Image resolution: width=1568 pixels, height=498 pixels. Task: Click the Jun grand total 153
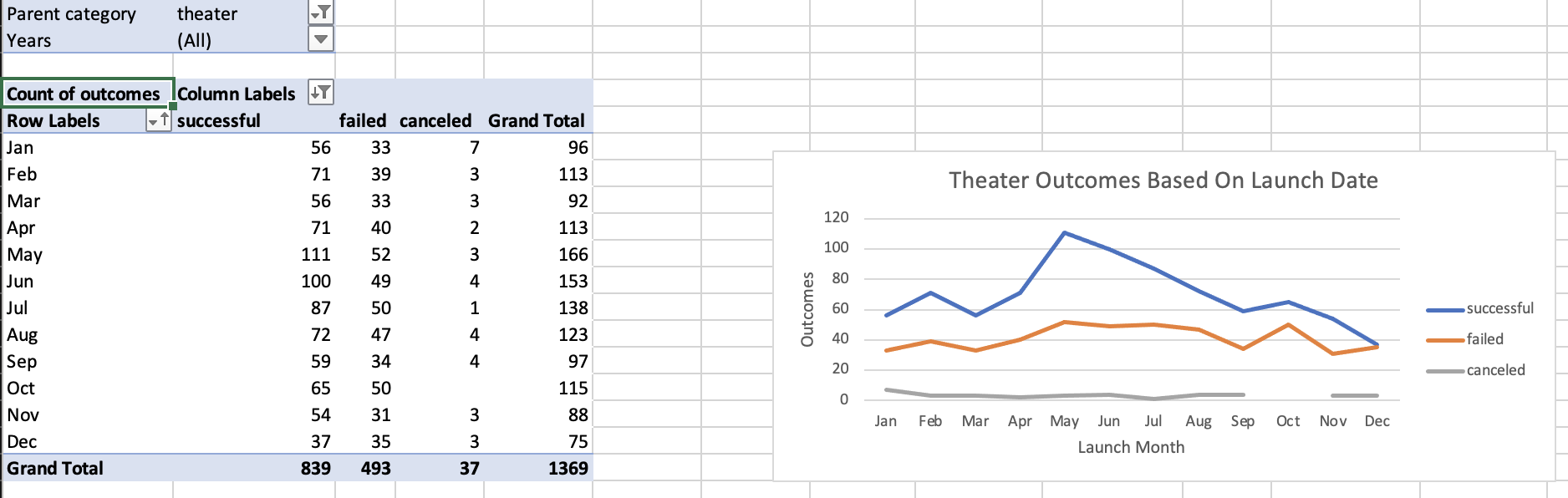[573, 281]
